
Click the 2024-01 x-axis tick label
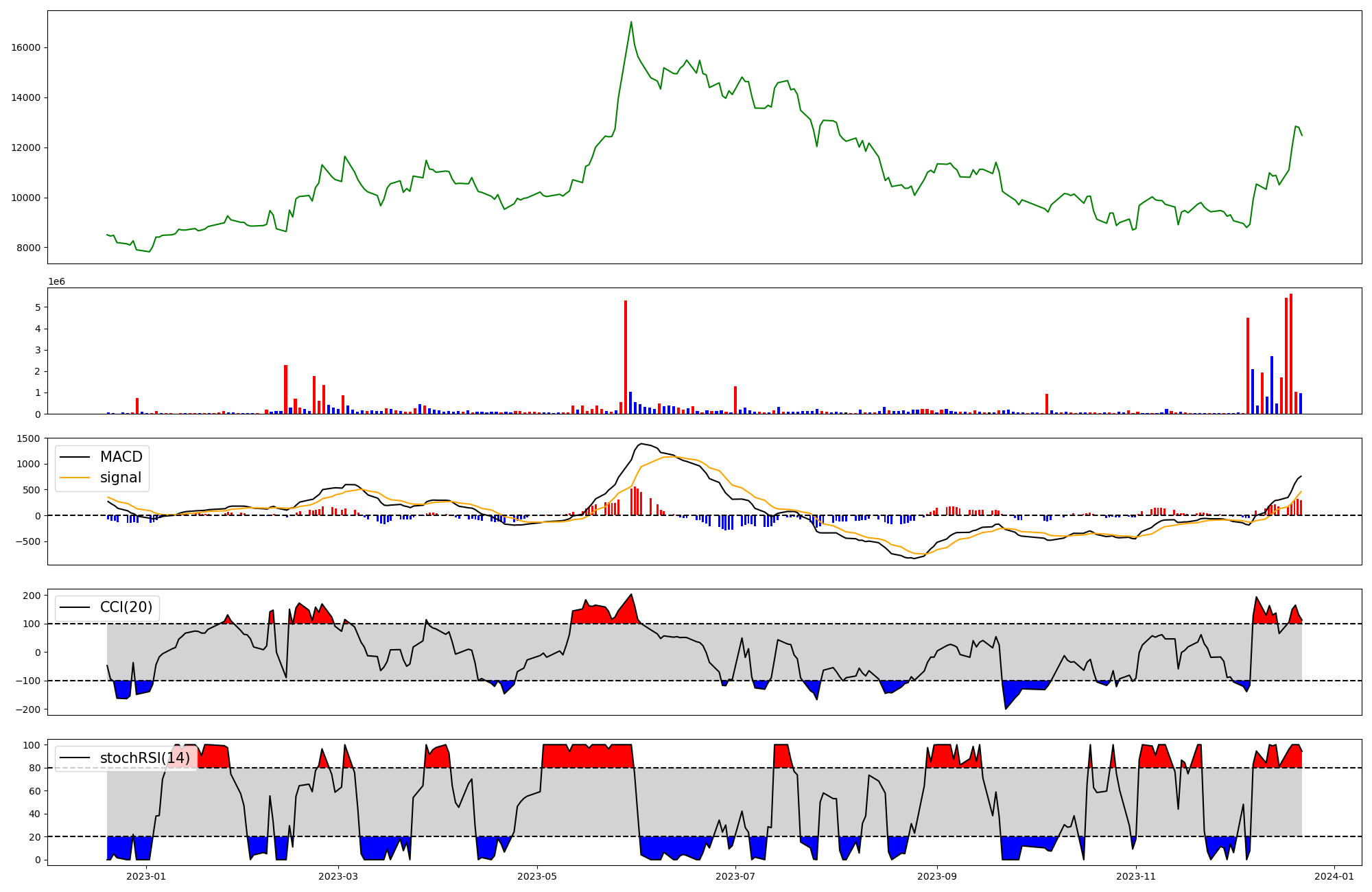(x=1334, y=876)
